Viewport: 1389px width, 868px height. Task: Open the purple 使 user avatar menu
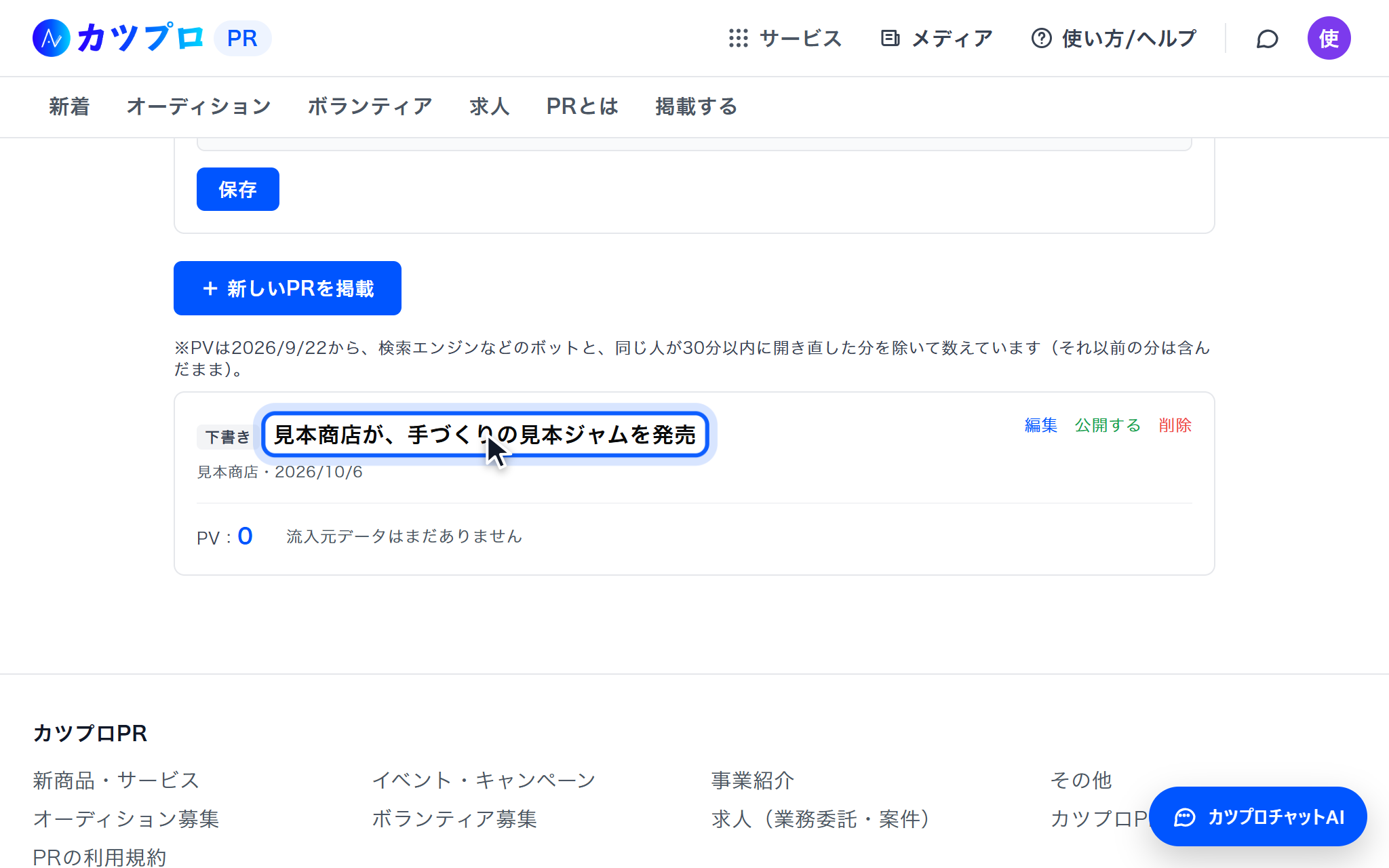pyautogui.click(x=1329, y=38)
